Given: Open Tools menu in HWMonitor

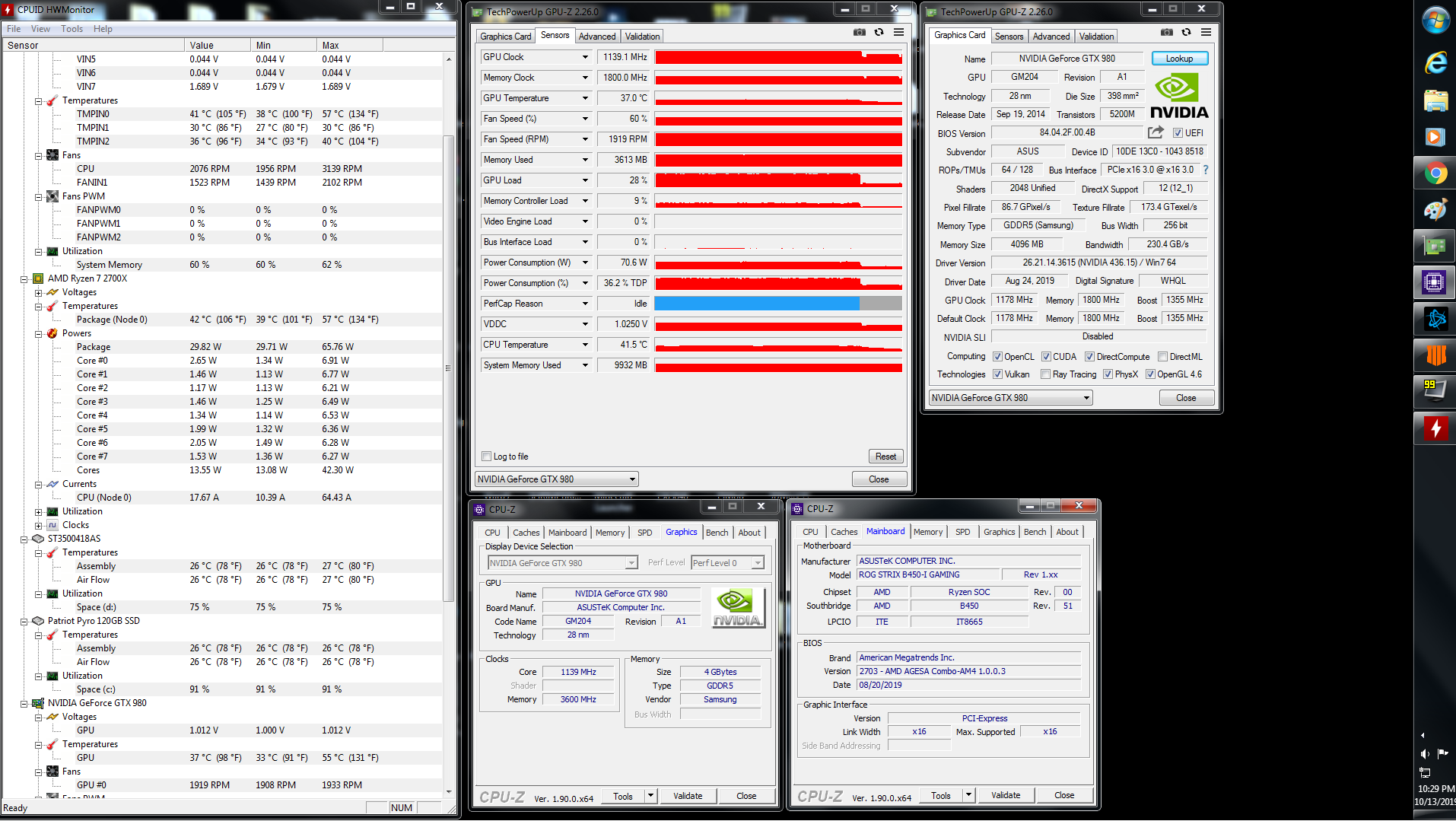Looking at the screenshot, I should tap(72, 29).
